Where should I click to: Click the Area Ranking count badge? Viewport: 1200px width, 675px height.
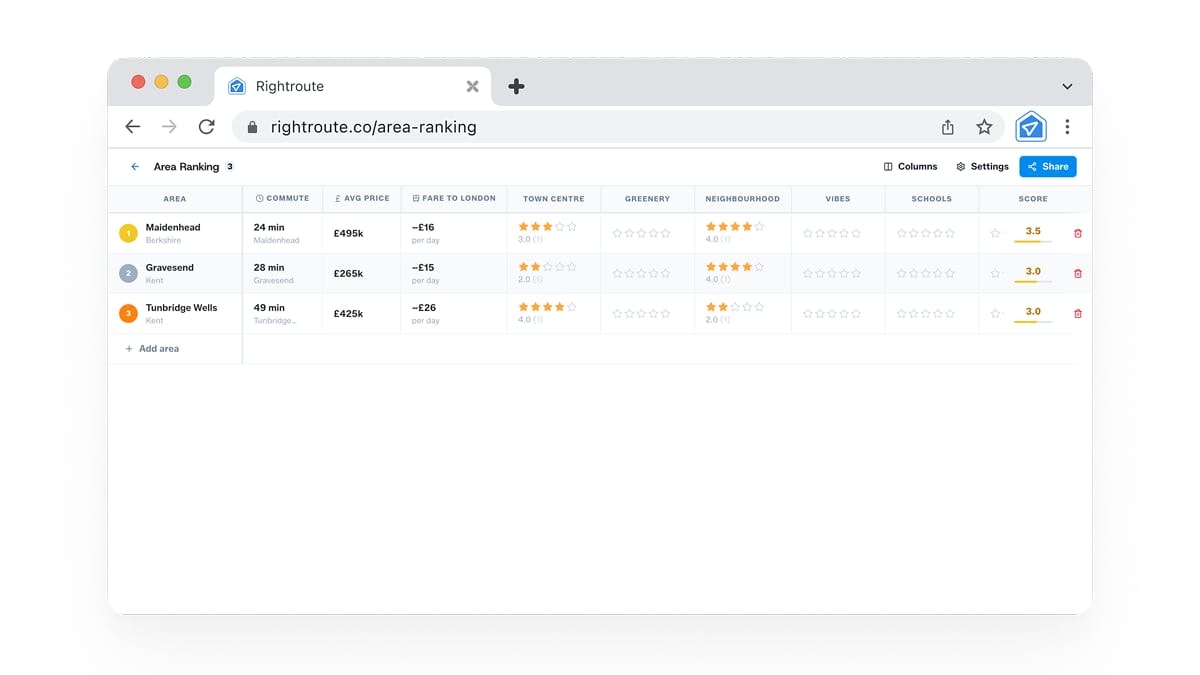[x=230, y=167]
